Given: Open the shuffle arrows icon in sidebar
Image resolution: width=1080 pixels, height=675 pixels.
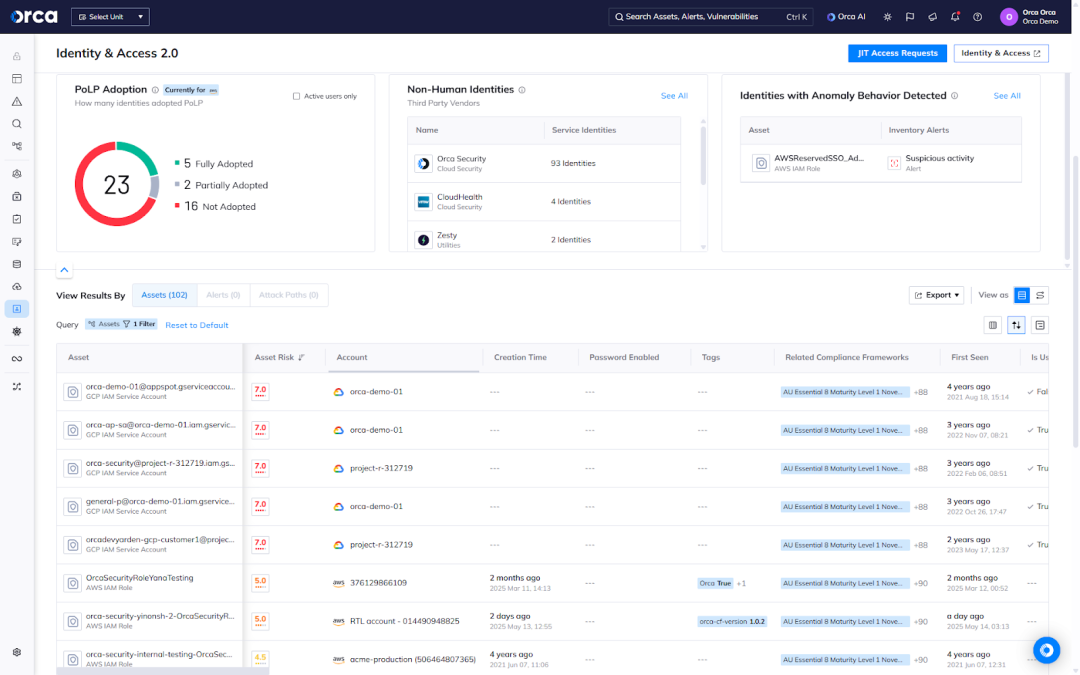Looking at the screenshot, I should [x=17, y=386].
